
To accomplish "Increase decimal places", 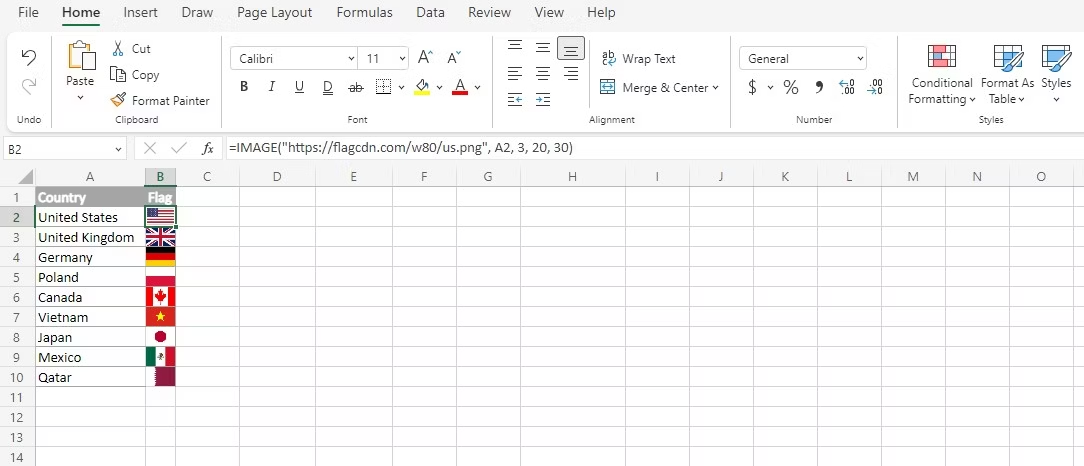I will (847, 88).
